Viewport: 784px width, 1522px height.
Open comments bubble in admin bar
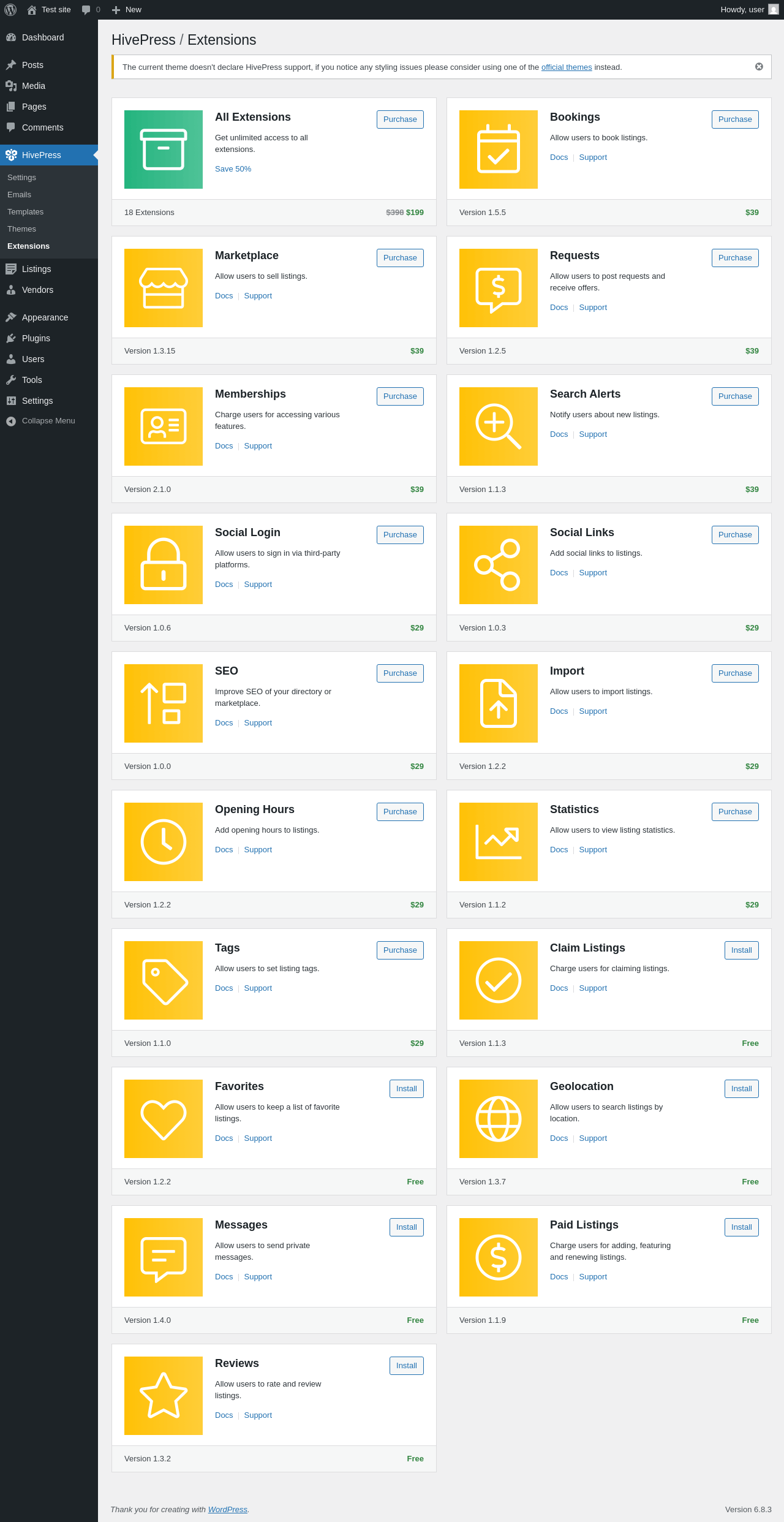(x=91, y=10)
